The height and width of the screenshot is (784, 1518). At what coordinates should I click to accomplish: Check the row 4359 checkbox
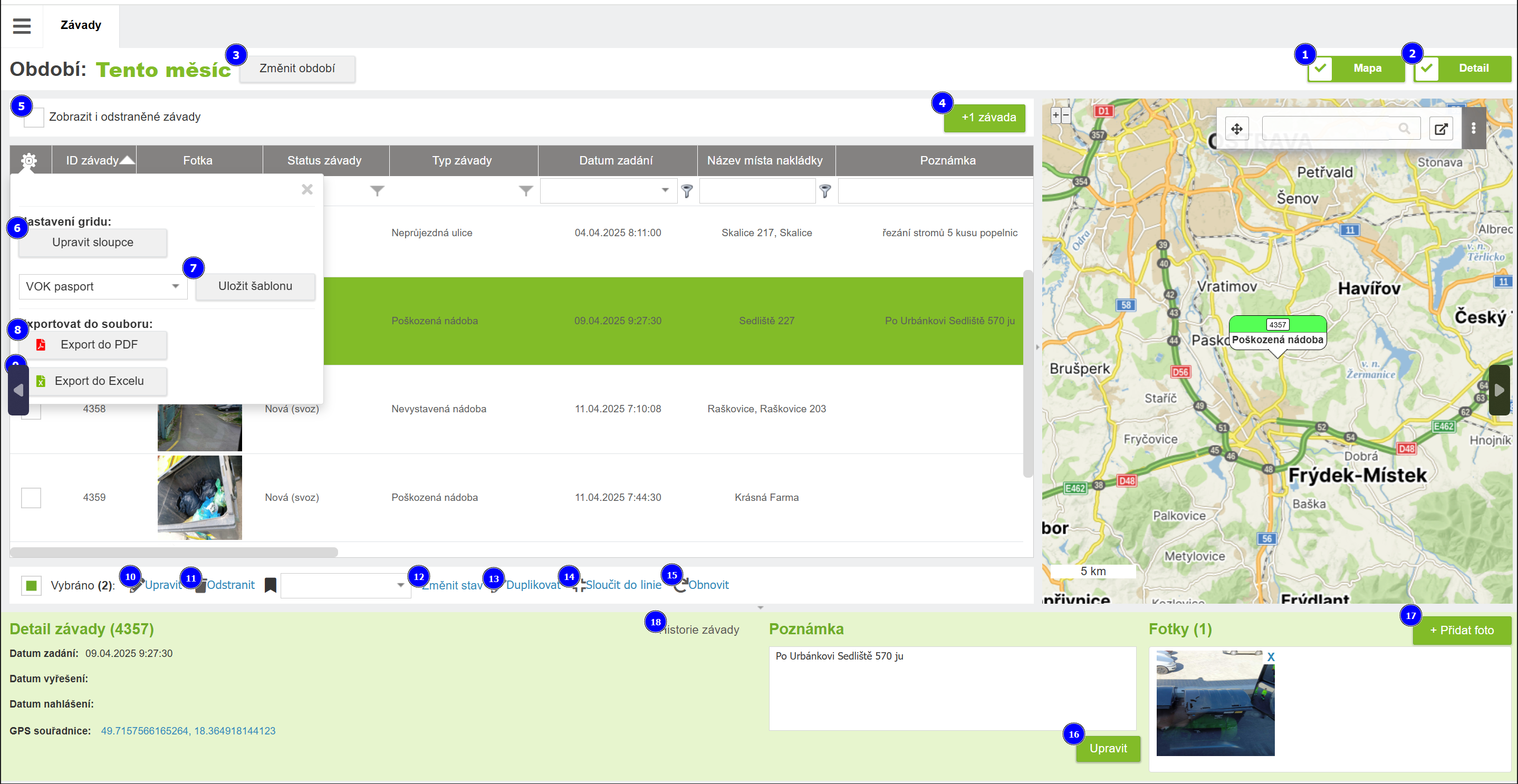(x=31, y=497)
